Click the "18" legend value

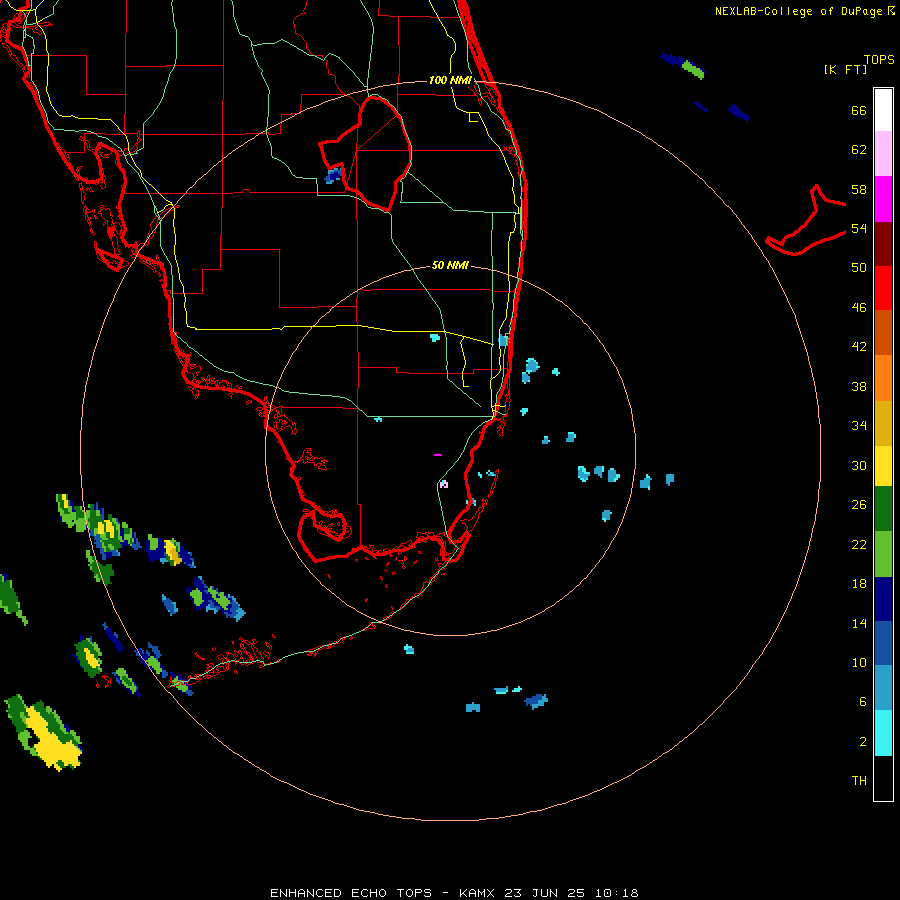coord(859,584)
